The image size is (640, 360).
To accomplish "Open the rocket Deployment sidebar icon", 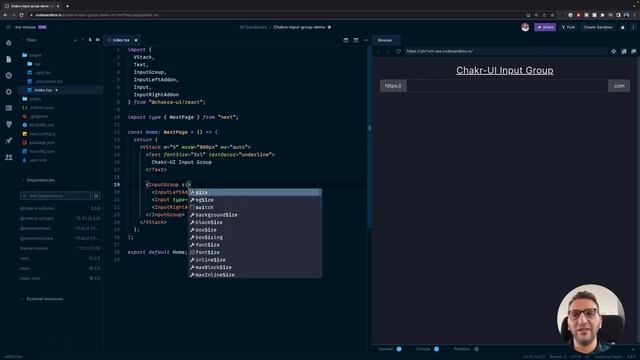I will pos(9,141).
